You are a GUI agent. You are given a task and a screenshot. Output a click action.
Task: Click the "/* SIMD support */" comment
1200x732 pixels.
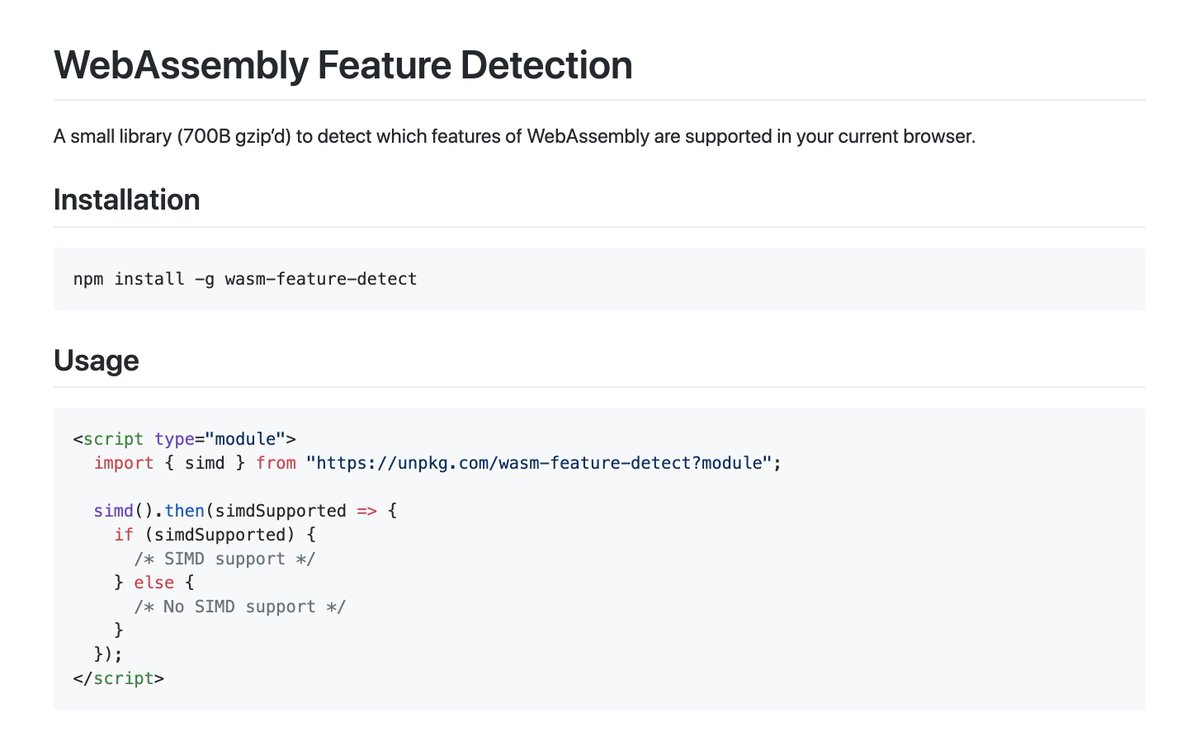(225, 559)
